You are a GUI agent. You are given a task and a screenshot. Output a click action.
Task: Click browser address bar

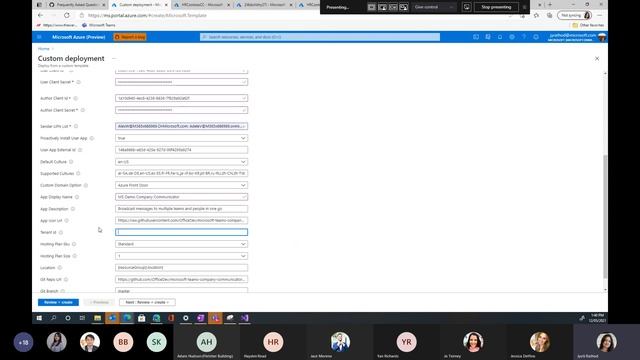[x=286, y=16]
